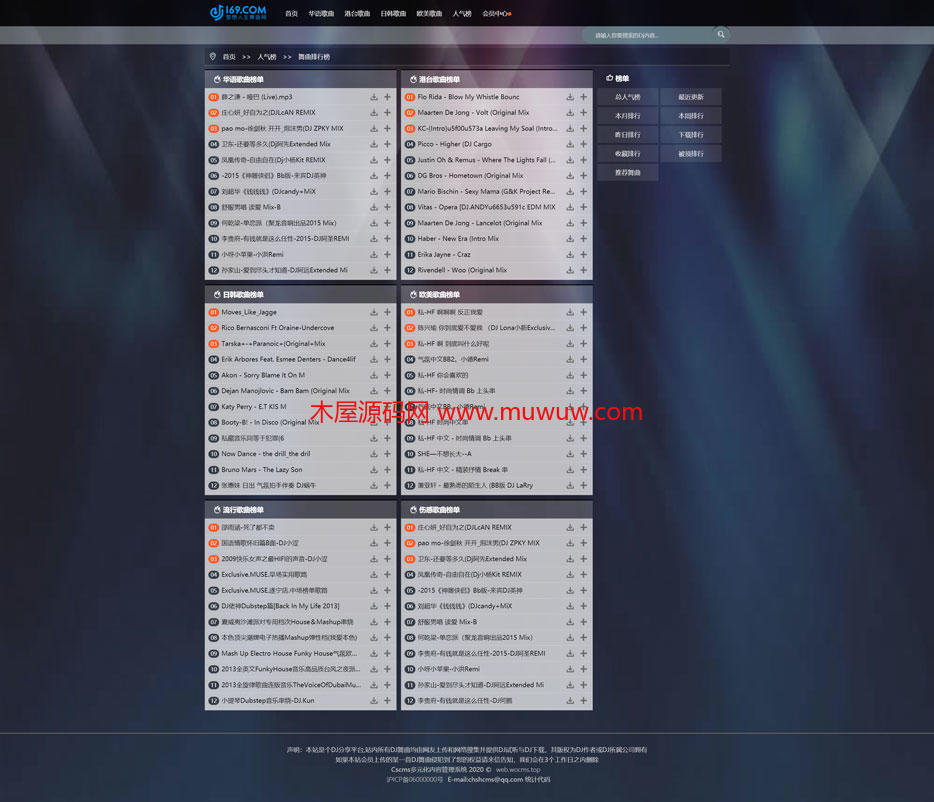Add 'Erika Jayne - Craz' using plus icon
Viewport: 934px width, 802px height.
click(584, 254)
